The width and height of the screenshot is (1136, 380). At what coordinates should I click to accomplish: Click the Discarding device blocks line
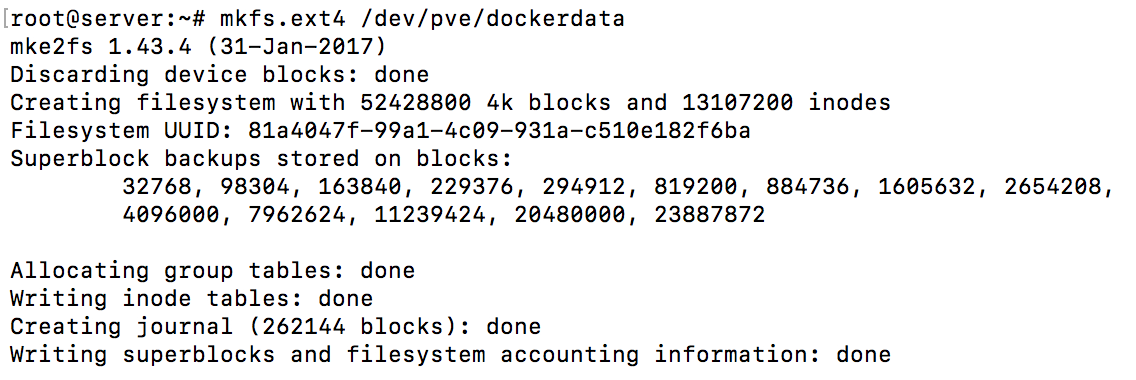[220, 75]
